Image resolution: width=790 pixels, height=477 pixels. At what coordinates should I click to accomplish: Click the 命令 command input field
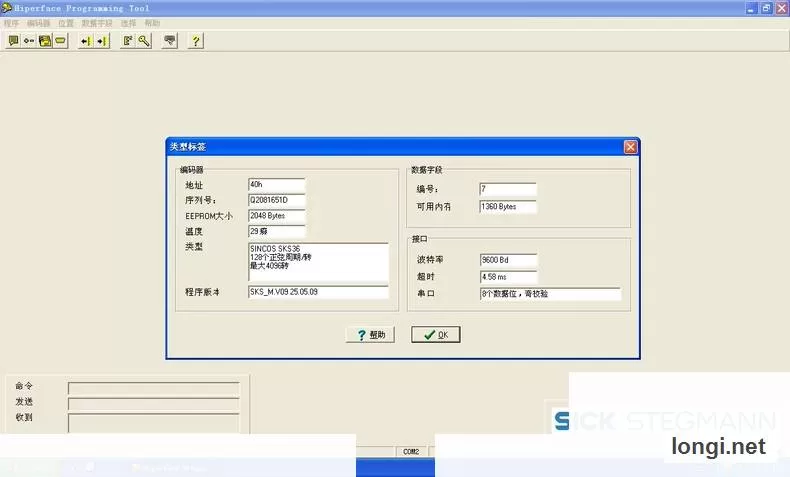coord(154,388)
